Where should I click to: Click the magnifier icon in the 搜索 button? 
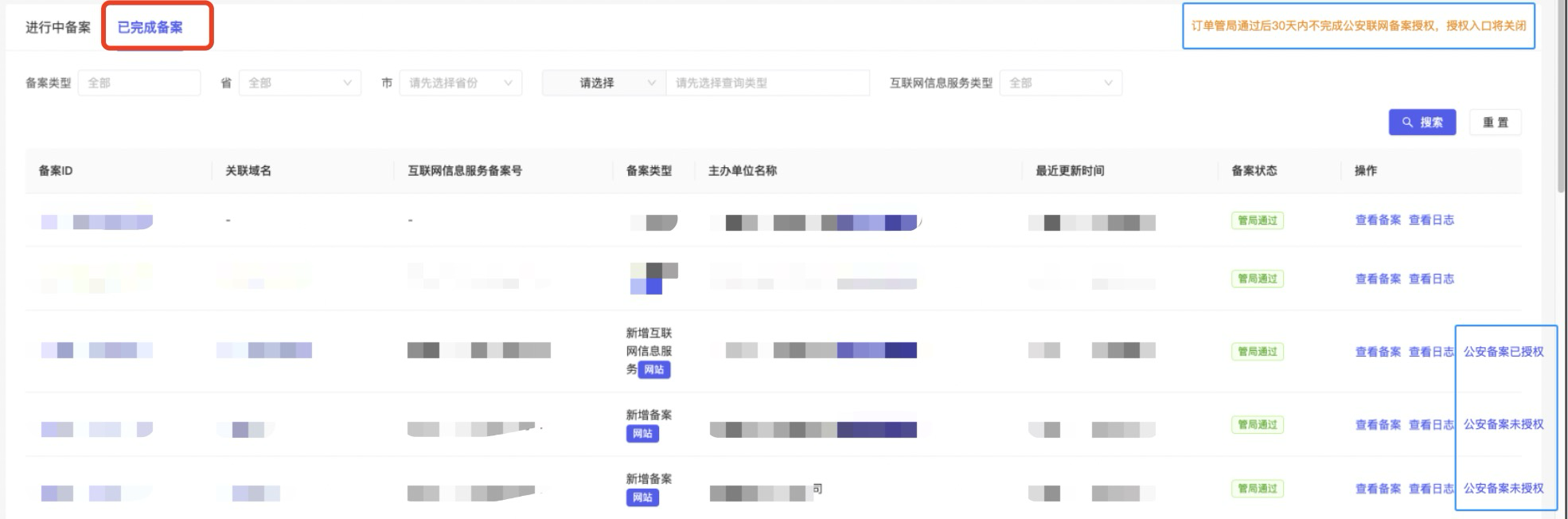point(1407,123)
